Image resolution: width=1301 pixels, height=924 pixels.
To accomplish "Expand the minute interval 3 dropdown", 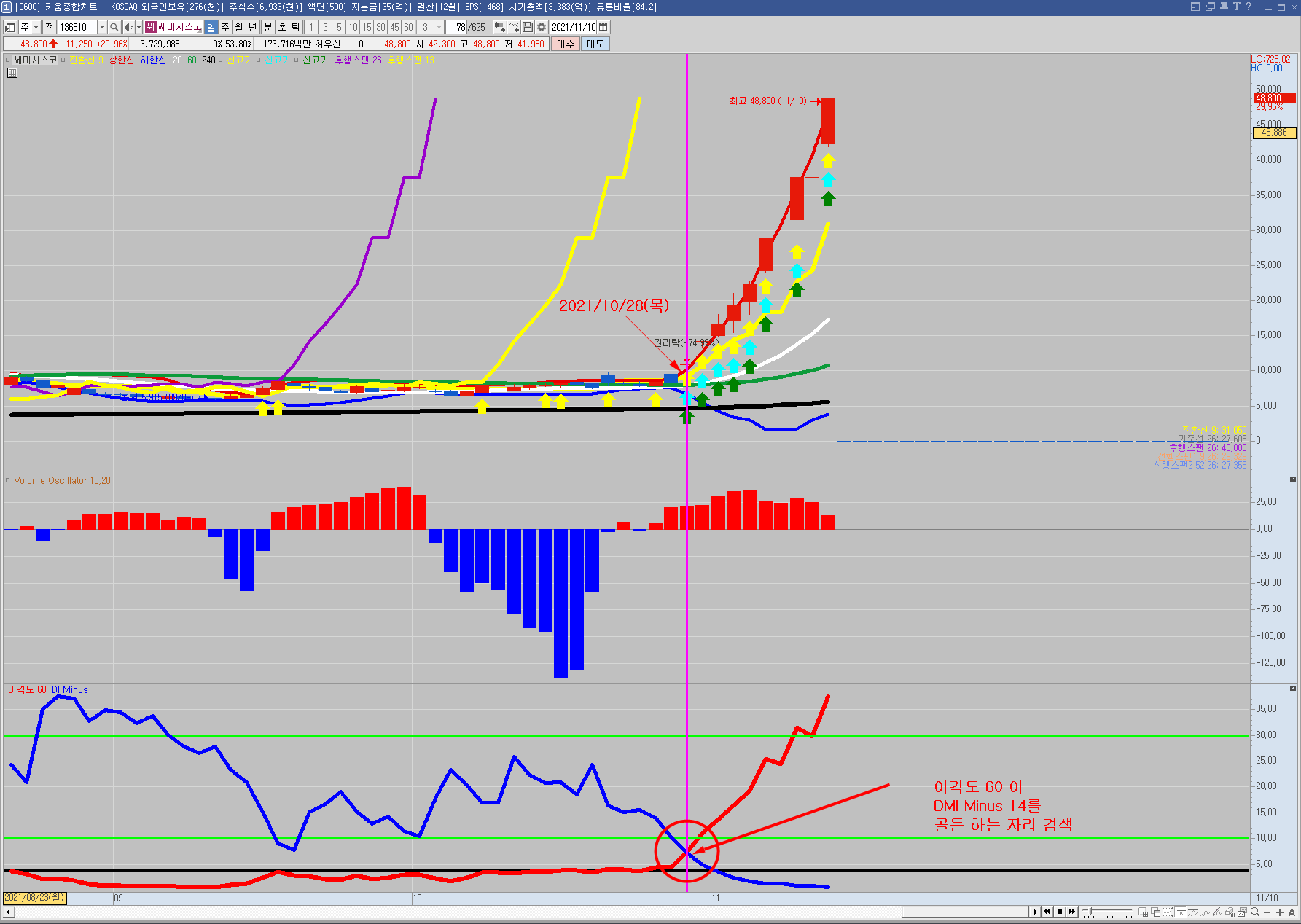I will [x=439, y=27].
